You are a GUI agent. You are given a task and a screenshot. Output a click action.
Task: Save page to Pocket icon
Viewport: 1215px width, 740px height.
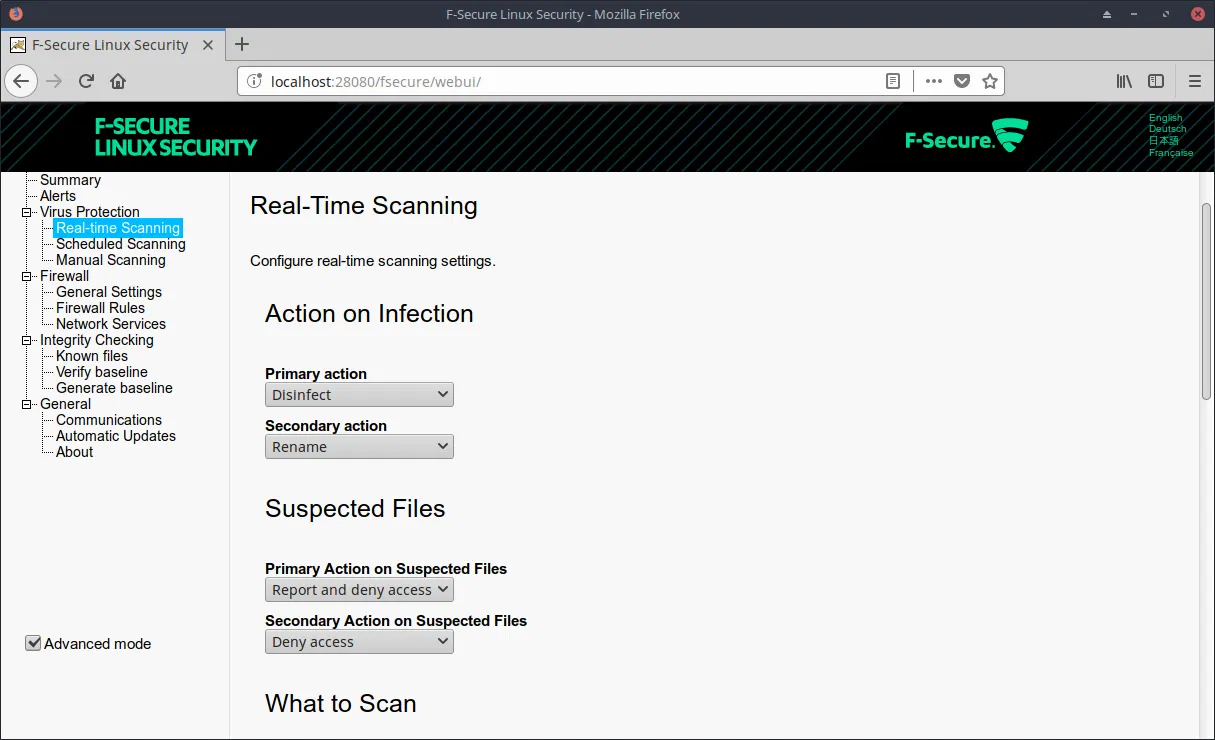point(962,81)
